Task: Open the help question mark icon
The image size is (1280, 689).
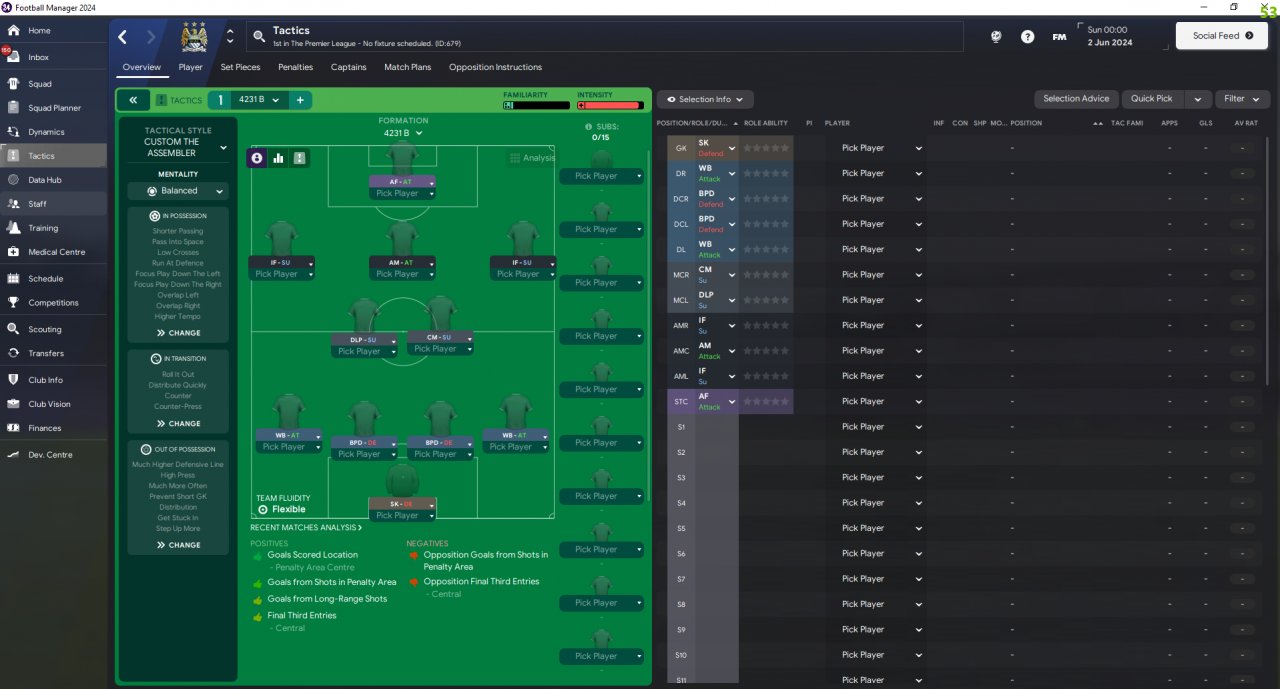Action: click(x=1027, y=37)
